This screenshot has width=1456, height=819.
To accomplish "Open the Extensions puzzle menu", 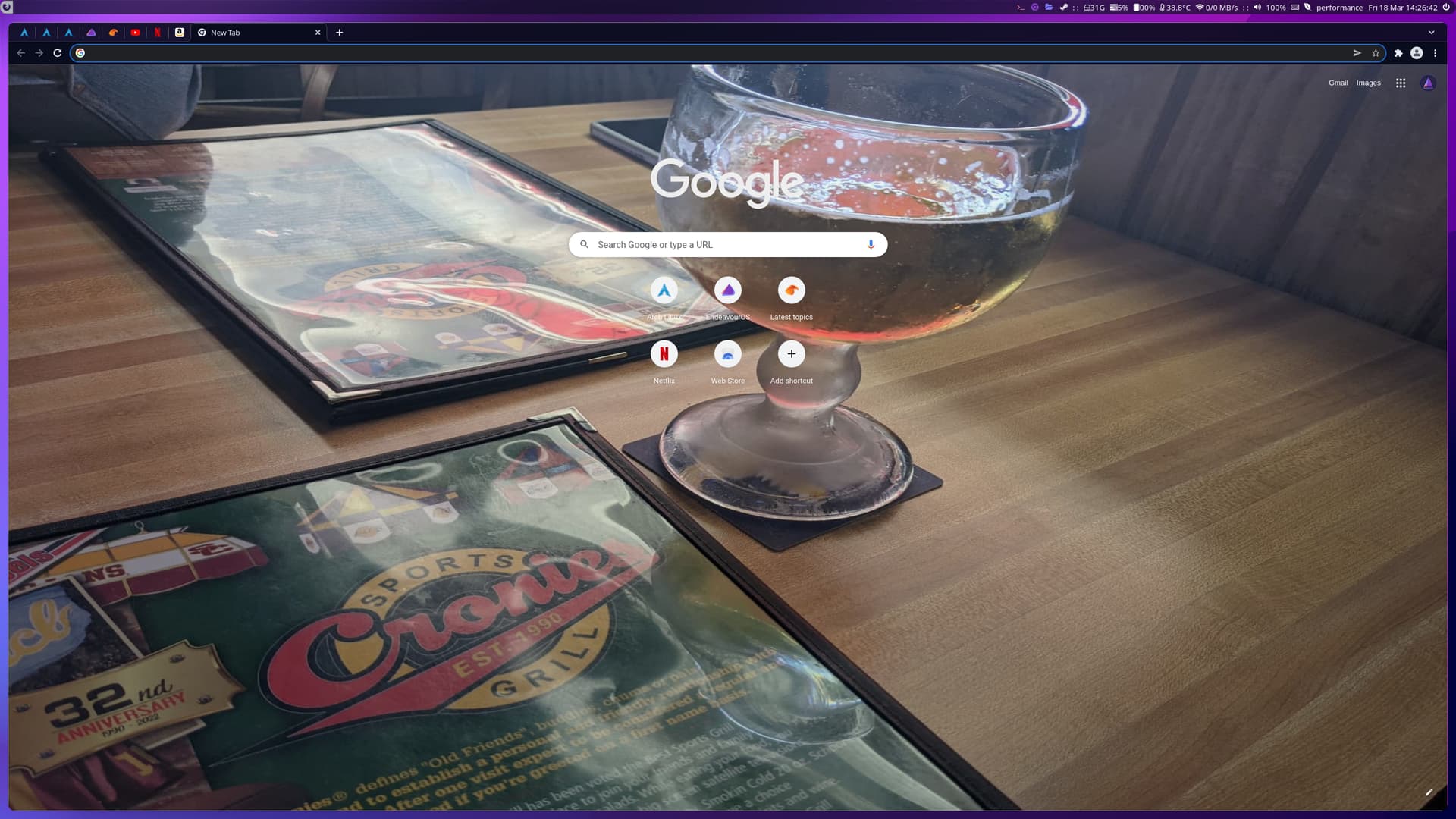I will [x=1398, y=53].
